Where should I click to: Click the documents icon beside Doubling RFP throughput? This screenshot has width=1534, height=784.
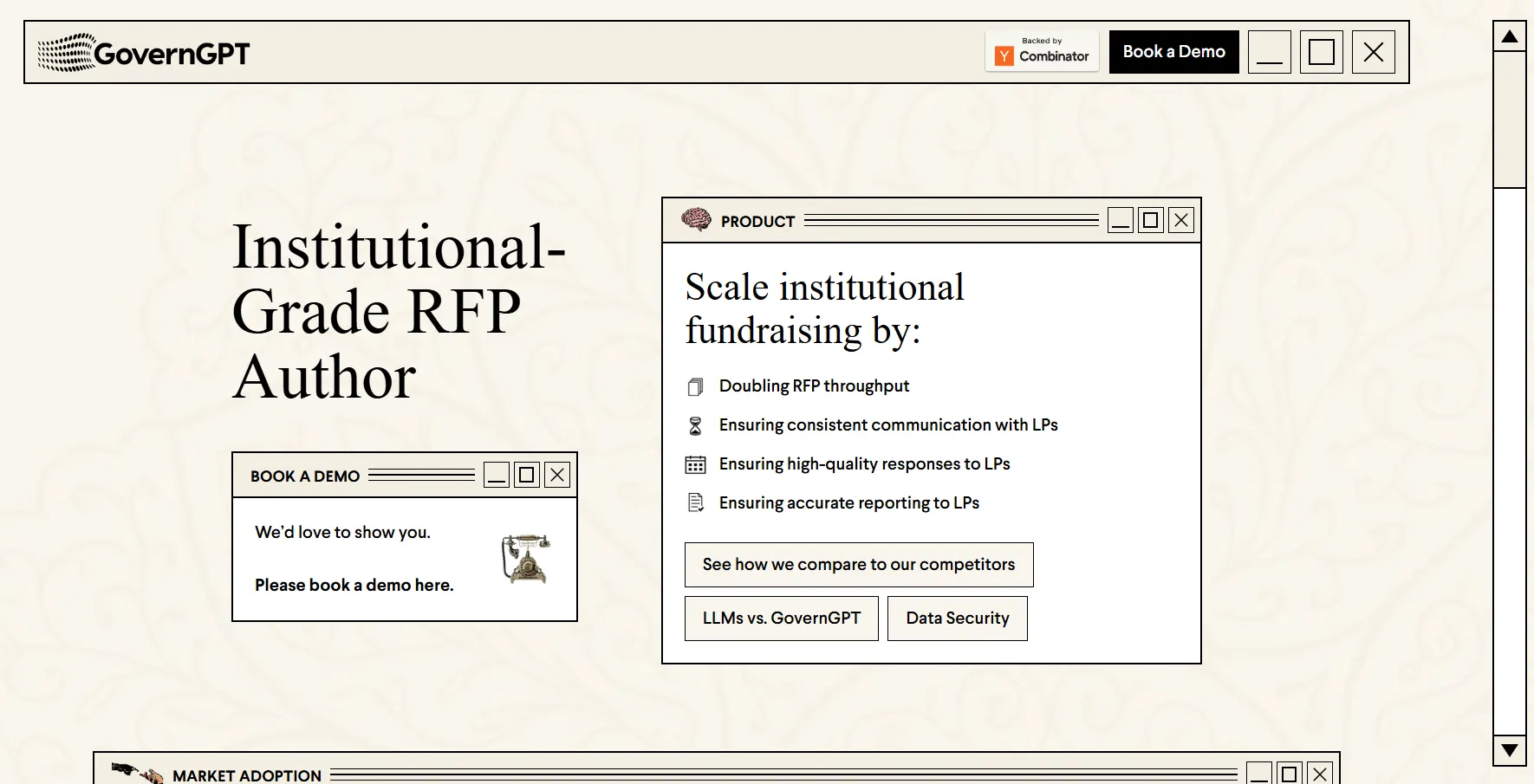point(695,387)
